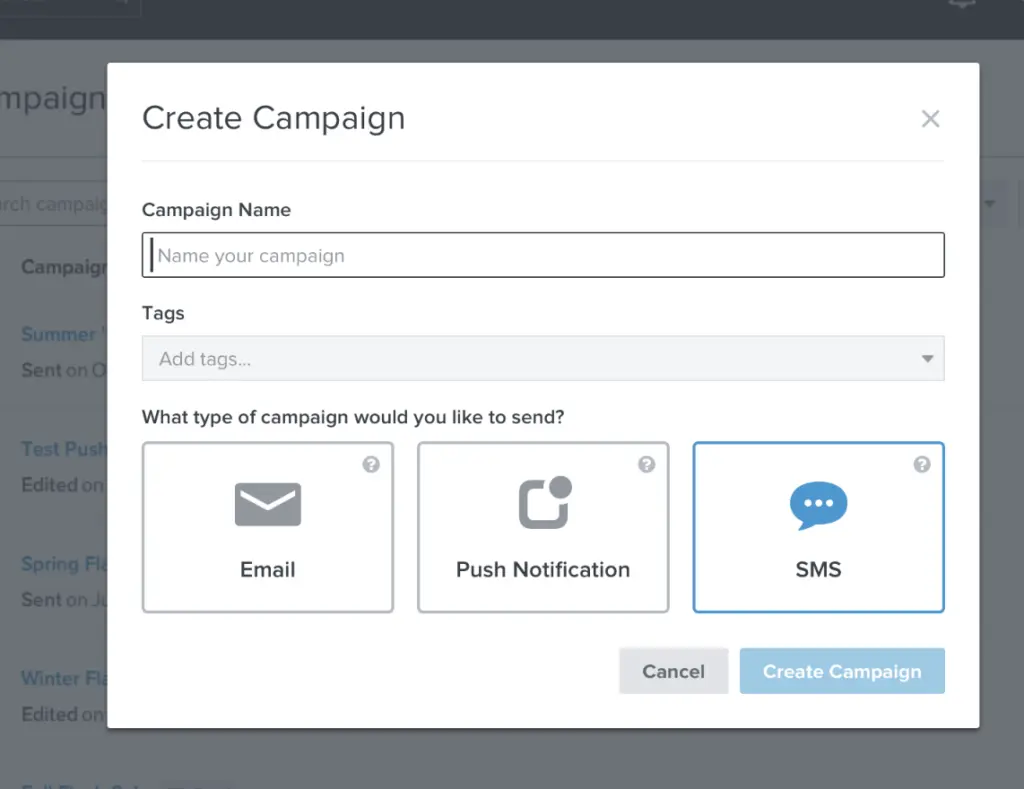
Task: Click the Campaign column header
Action: 64,267
